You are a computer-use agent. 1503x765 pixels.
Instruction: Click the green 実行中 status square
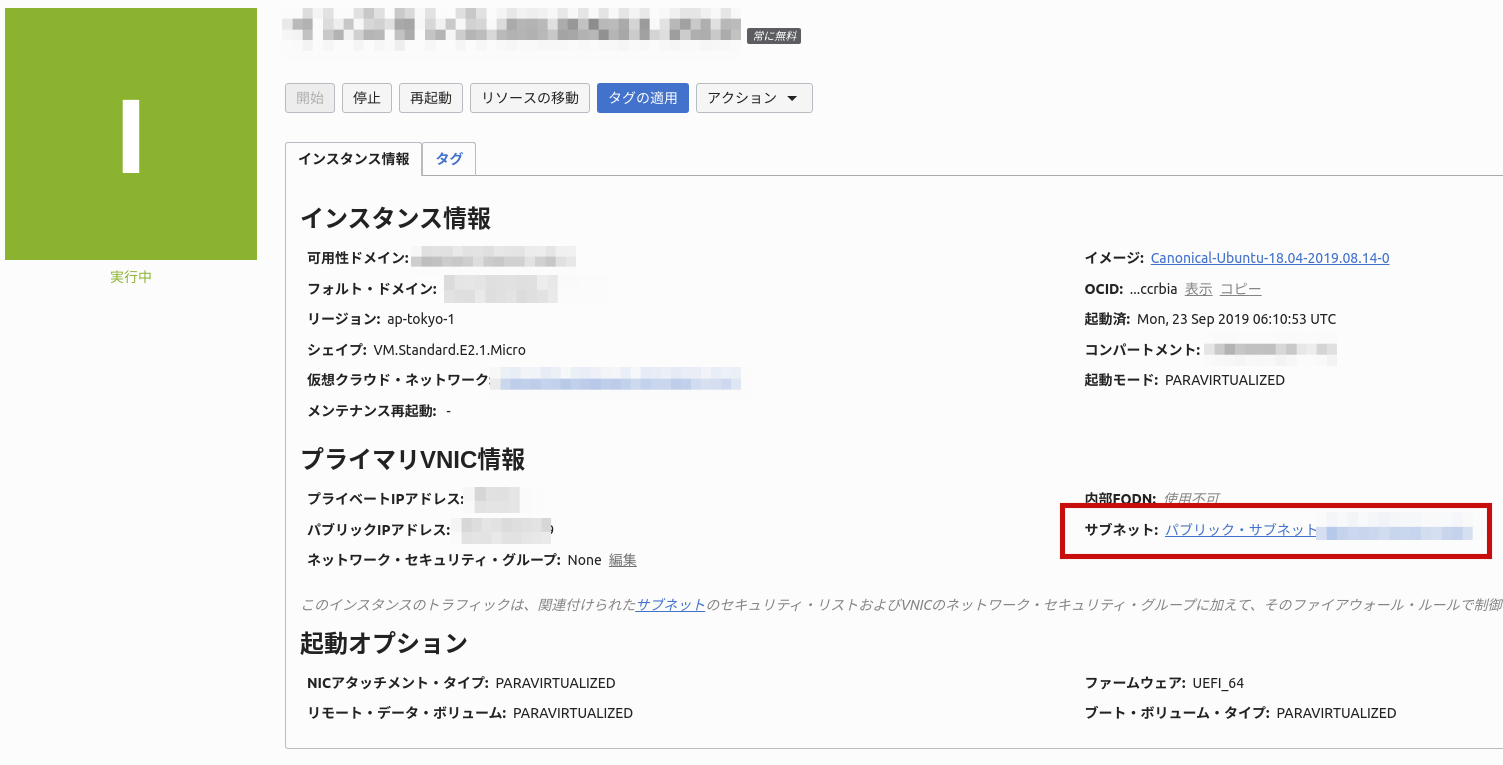(x=130, y=135)
